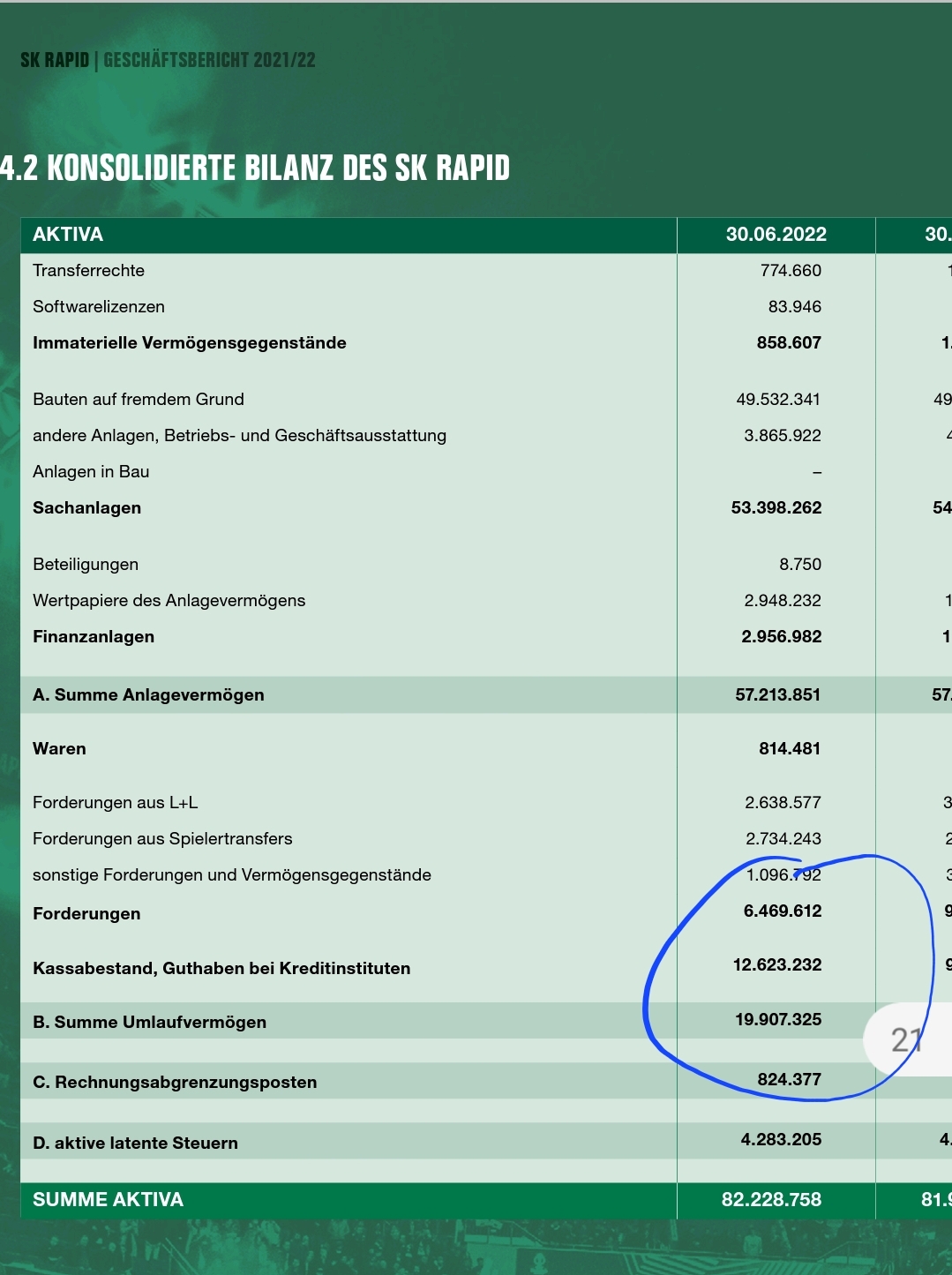952x1275 pixels.
Task: Tap the page 21 indicator bubble
Action: [x=909, y=1040]
